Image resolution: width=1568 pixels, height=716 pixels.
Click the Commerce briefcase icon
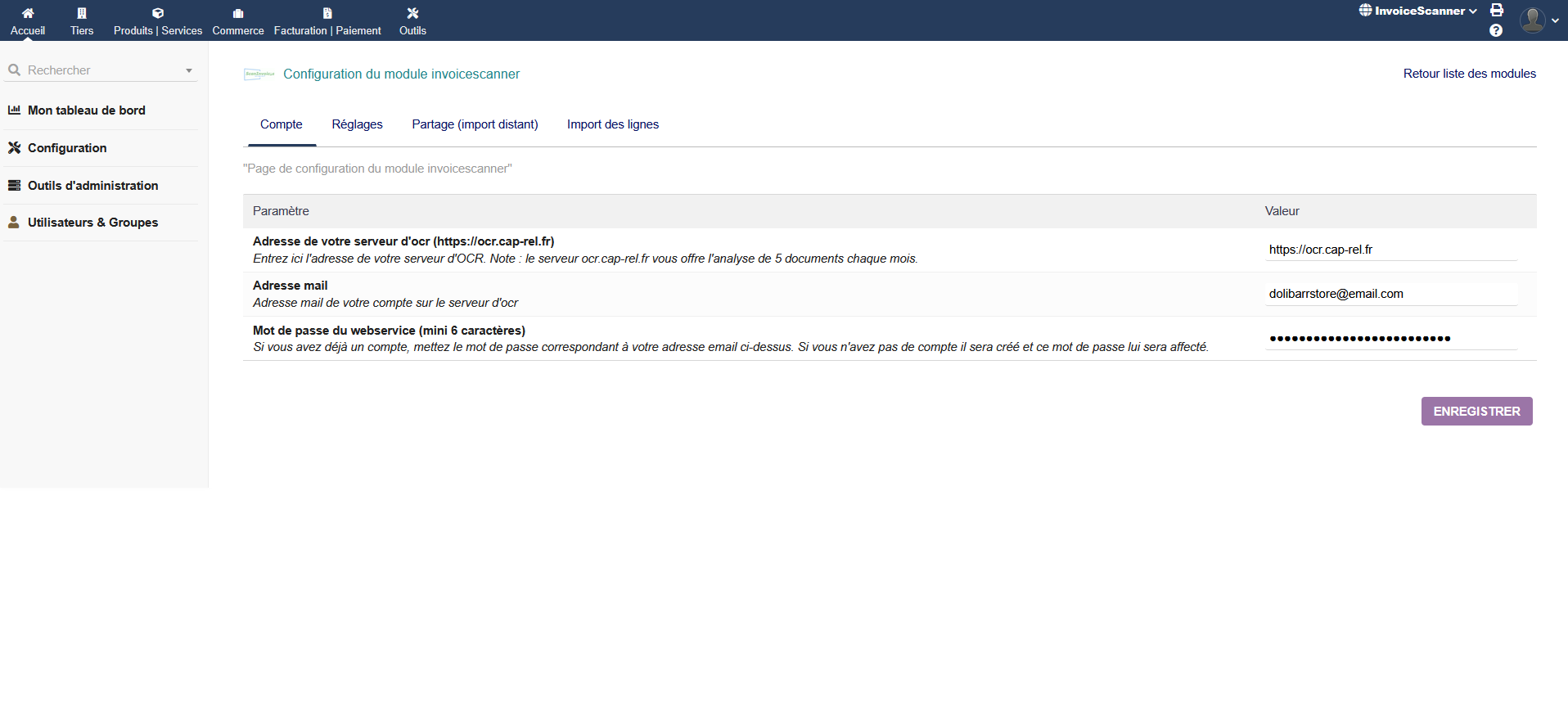(238, 13)
